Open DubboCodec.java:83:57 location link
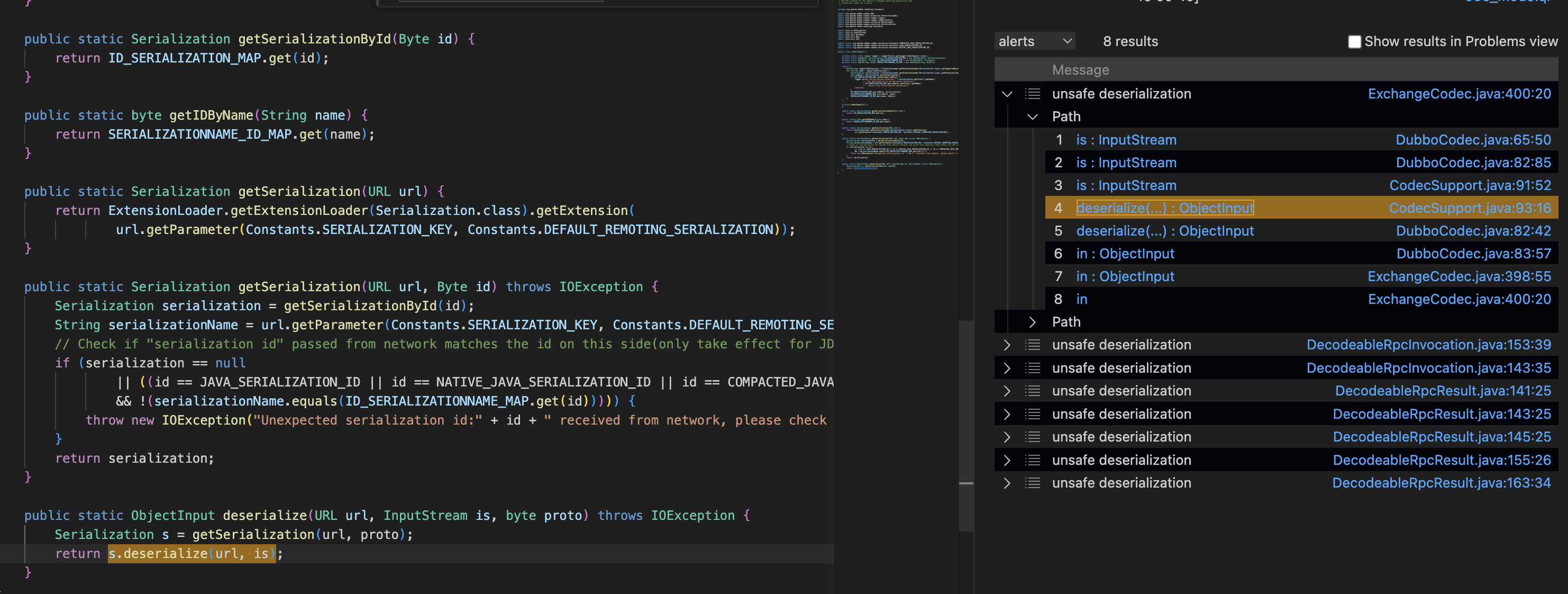1568x594 pixels. (1473, 254)
